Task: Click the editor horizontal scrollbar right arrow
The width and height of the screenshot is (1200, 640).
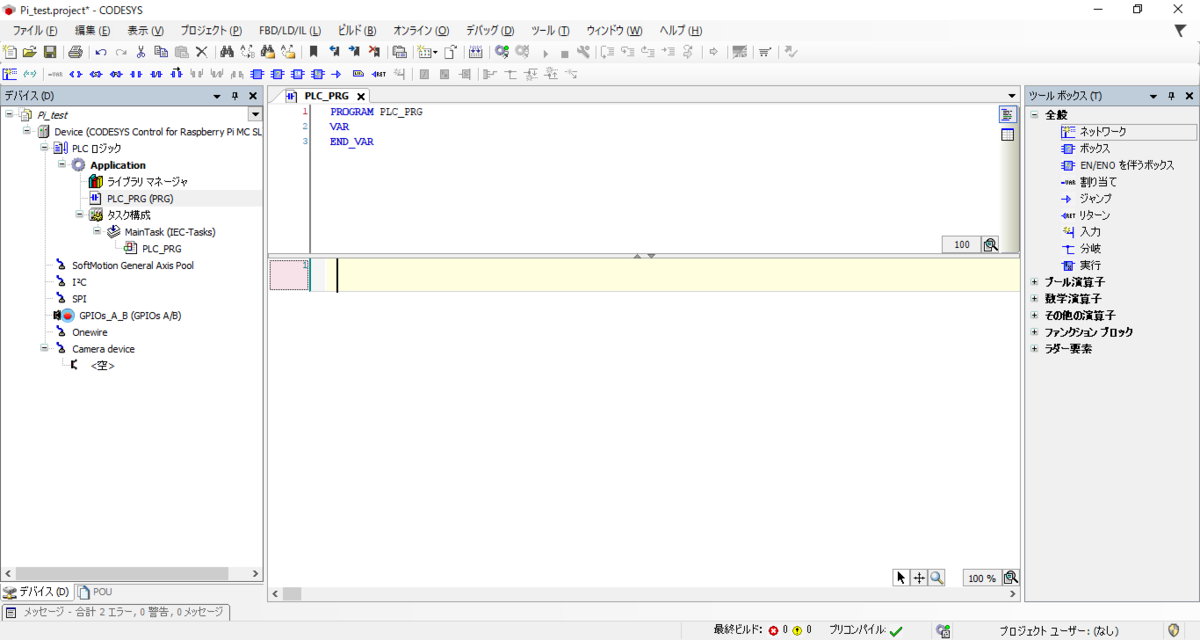Action: tap(1014, 594)
